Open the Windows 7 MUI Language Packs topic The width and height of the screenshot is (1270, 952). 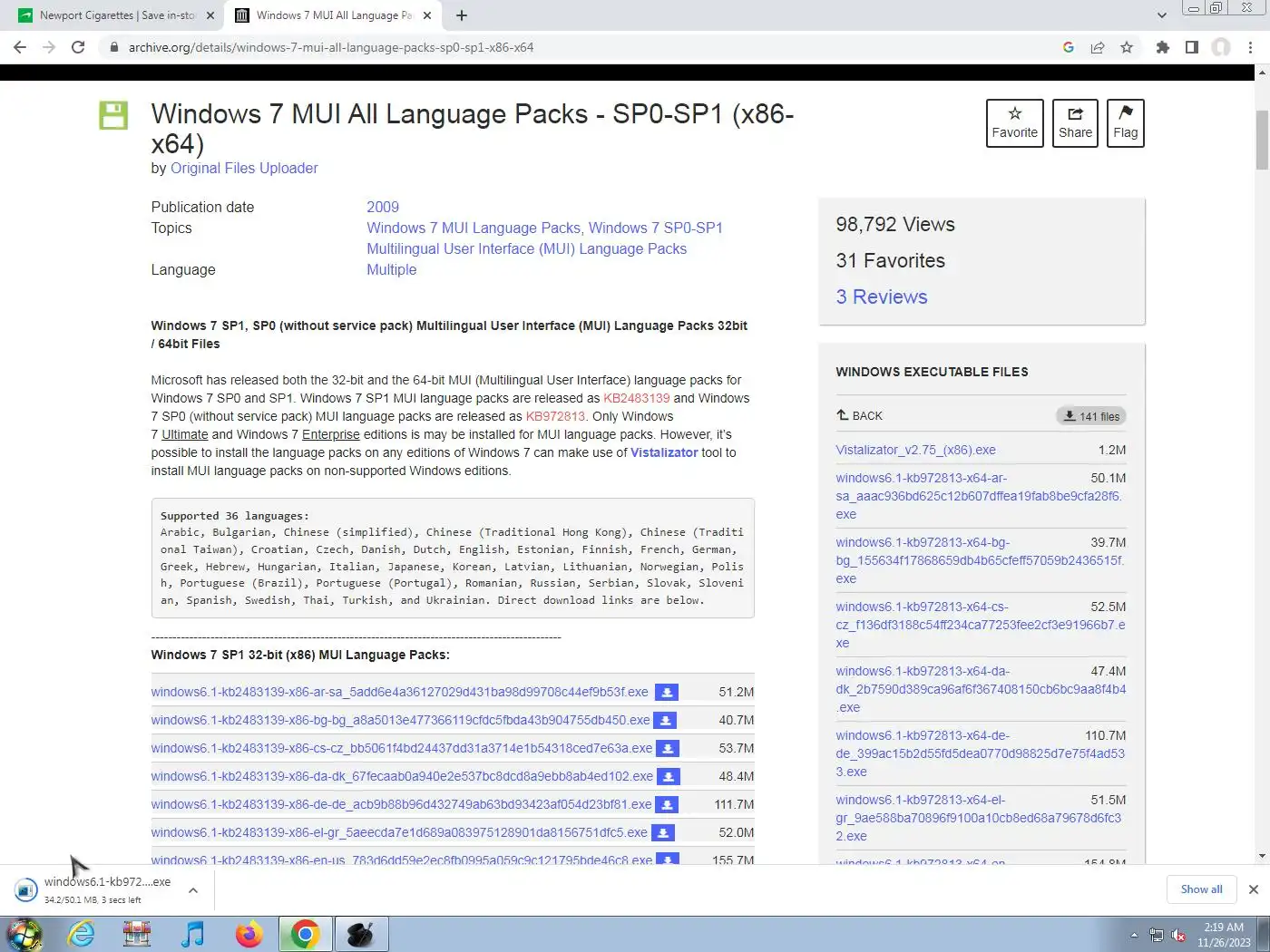[x=474, y=228]
